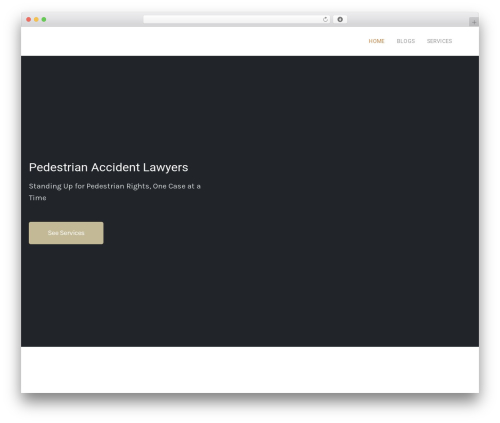Go to the Blogs page
This screenshot has width=500, height=423.
point(406,41)
